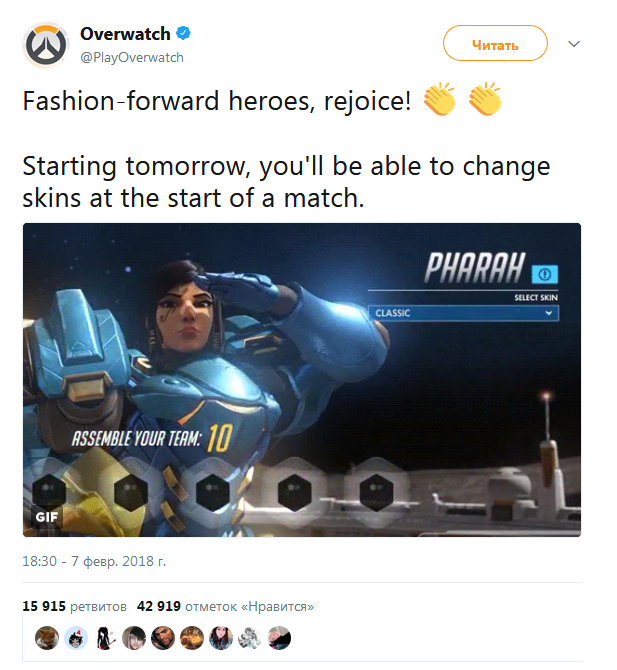
Task: Click the blue hero info icon beside PHARAH
Action: click(x=544, y=274)
